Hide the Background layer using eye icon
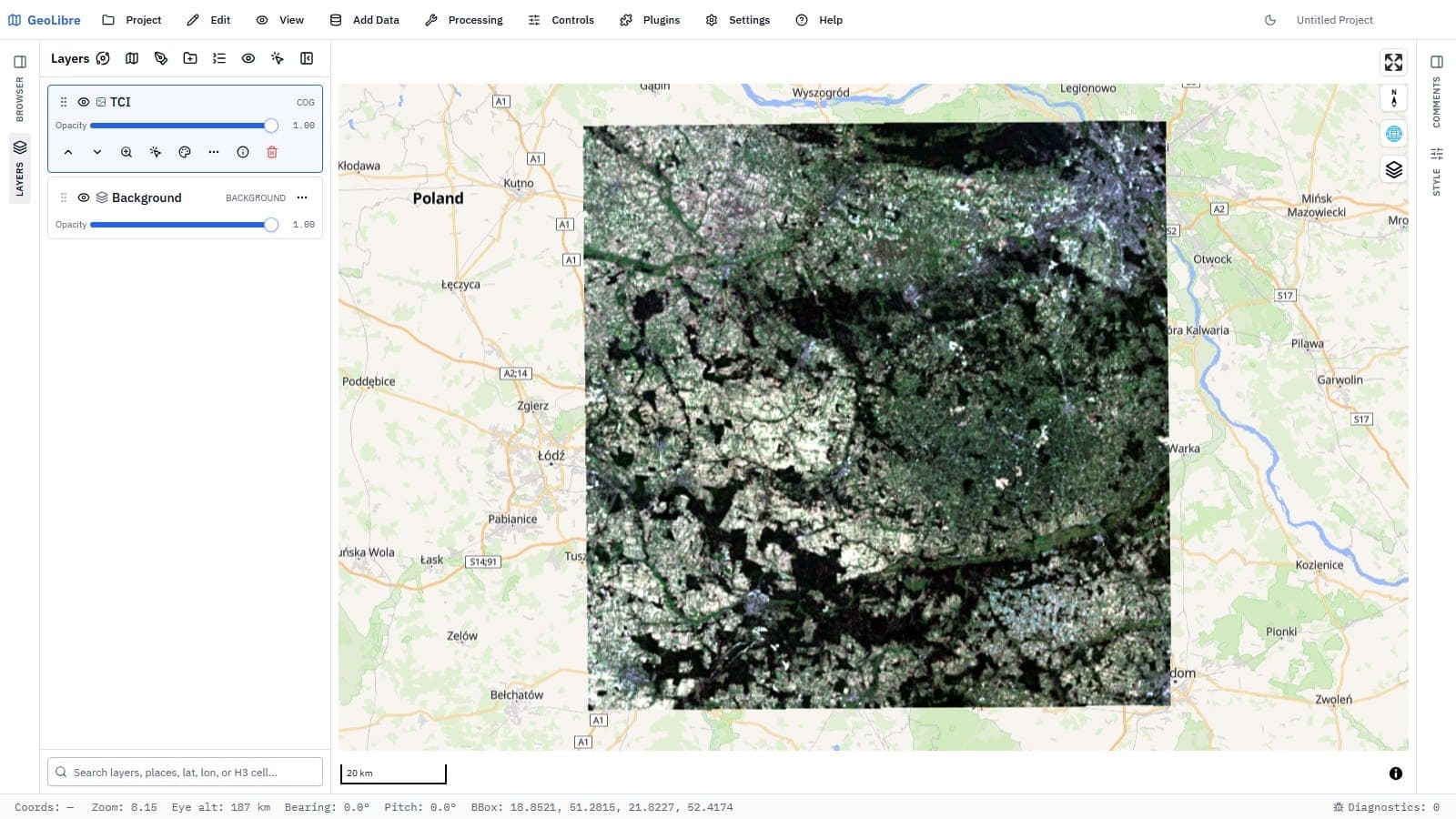Image resolution: width=1456 pixels, height=819 pixels. [x=84, y=197]
